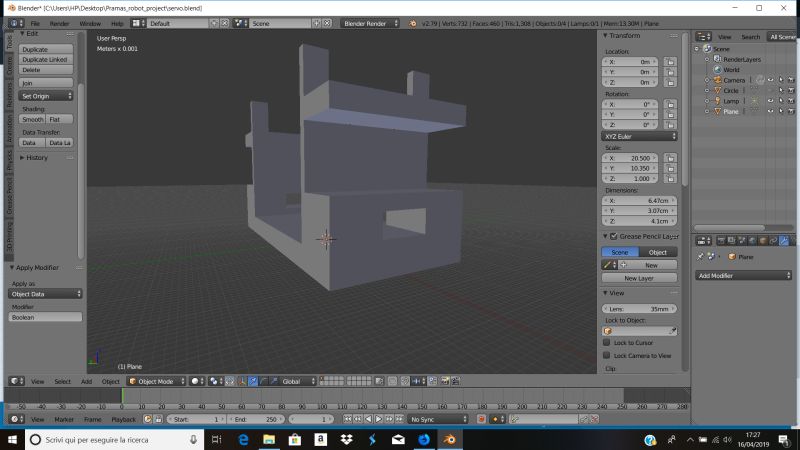800x450 pixels.
Task: Toggle Grease Pencil Layers checkbox
Action: (x=614, y=236)
